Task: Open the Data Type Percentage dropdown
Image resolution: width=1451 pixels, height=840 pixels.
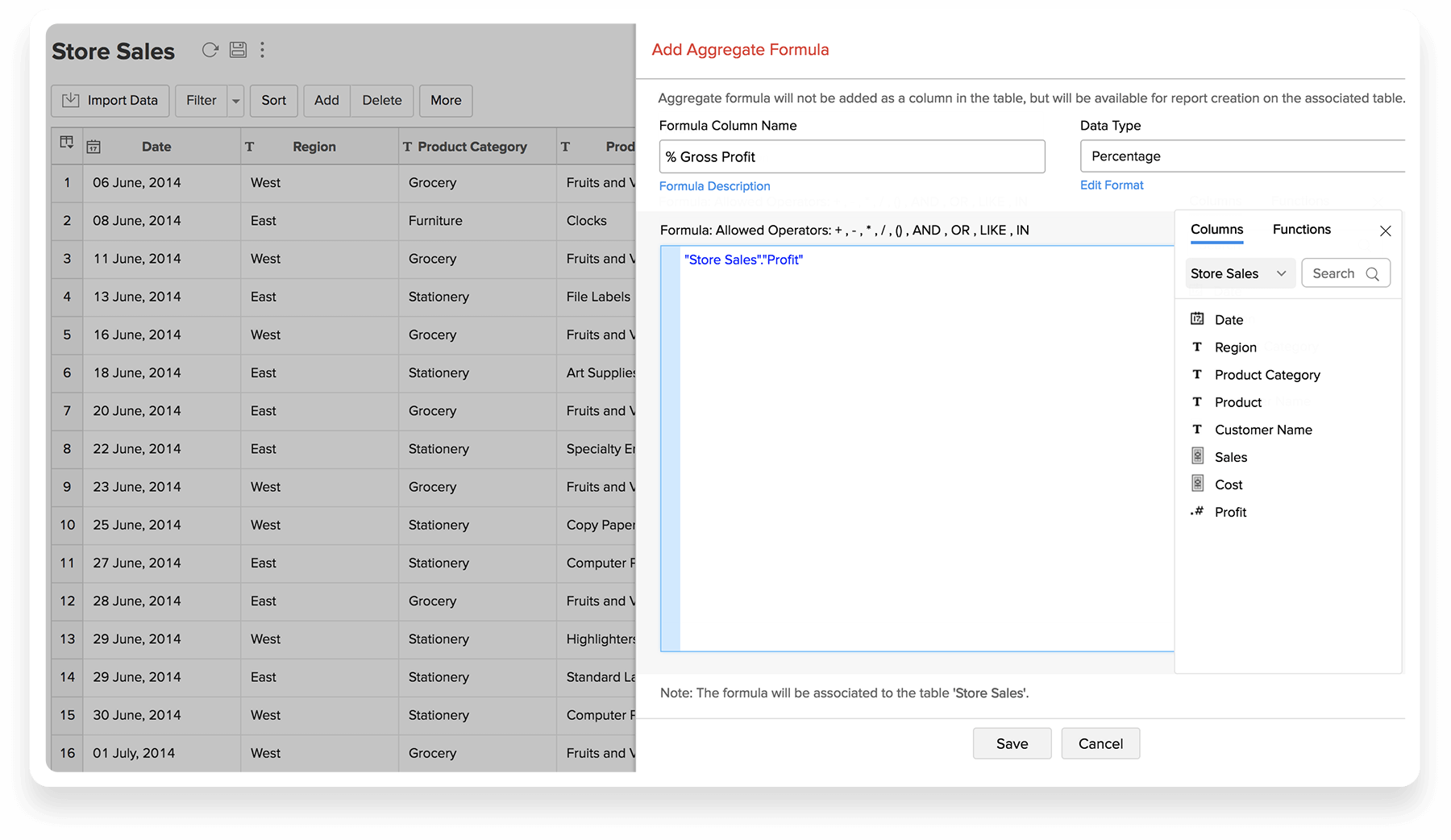Action: click(x=1241, y=156)
